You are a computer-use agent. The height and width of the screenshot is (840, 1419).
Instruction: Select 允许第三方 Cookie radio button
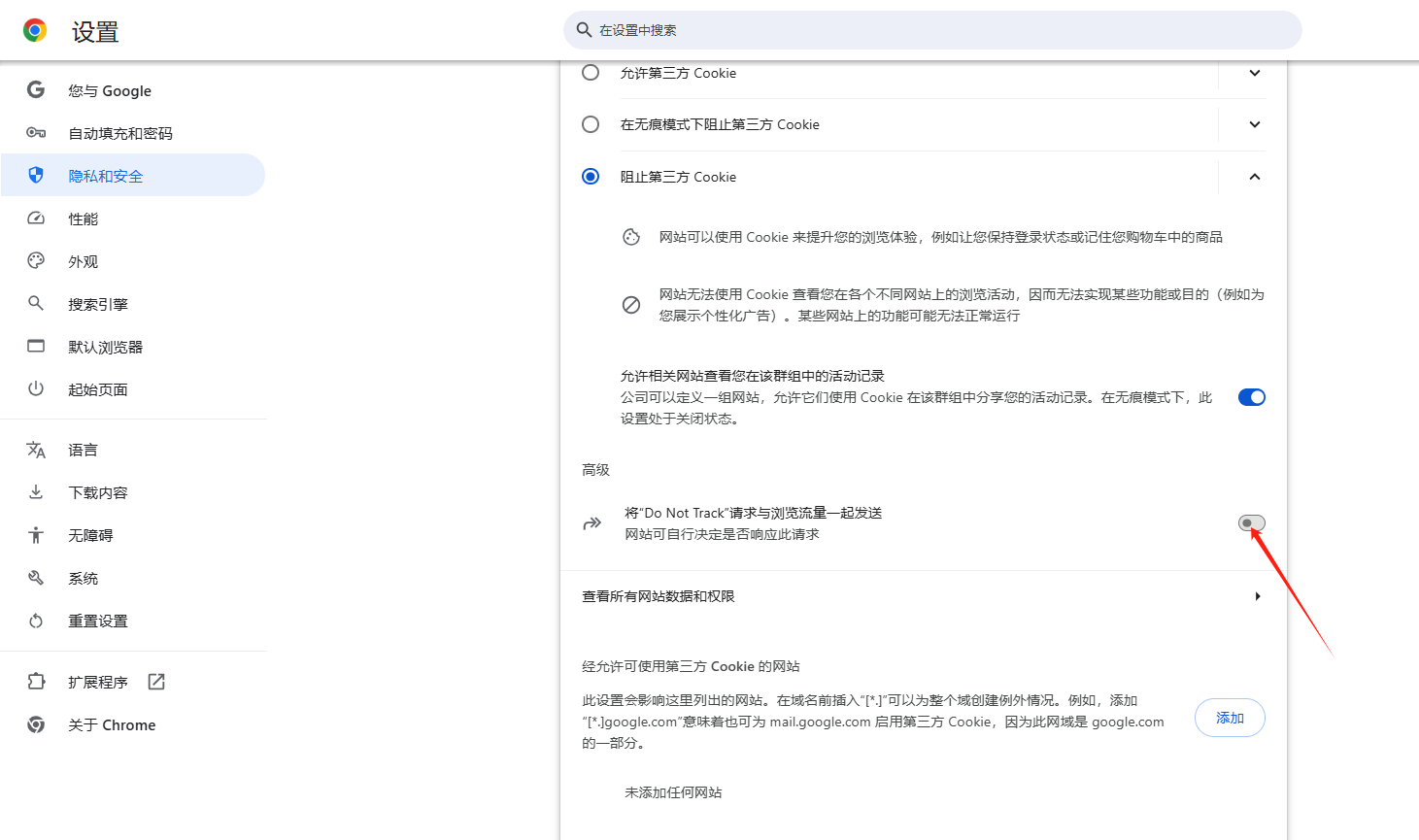tap(591, 73)
